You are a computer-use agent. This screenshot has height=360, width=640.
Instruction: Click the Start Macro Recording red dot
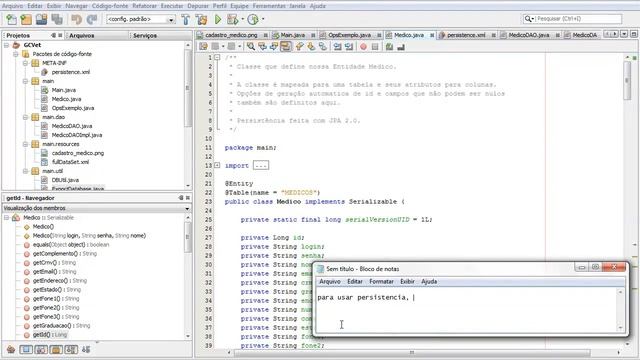click(x=363, y=47)
